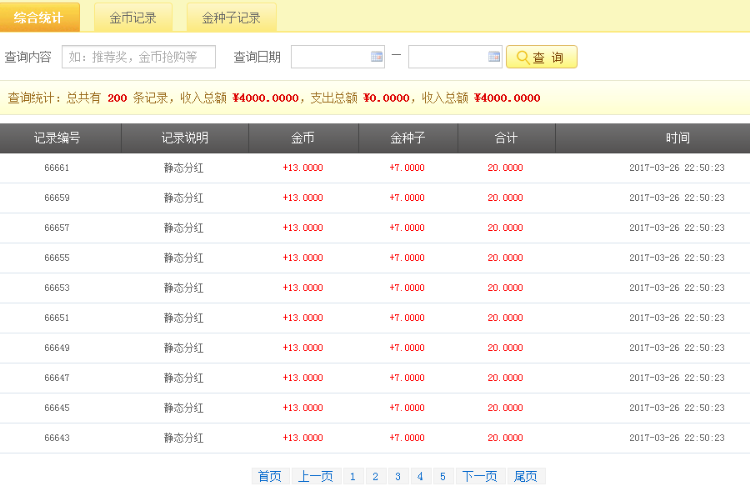The image size is (750, 491).
Task: Click the end date input field
Action: click(455, 57)
